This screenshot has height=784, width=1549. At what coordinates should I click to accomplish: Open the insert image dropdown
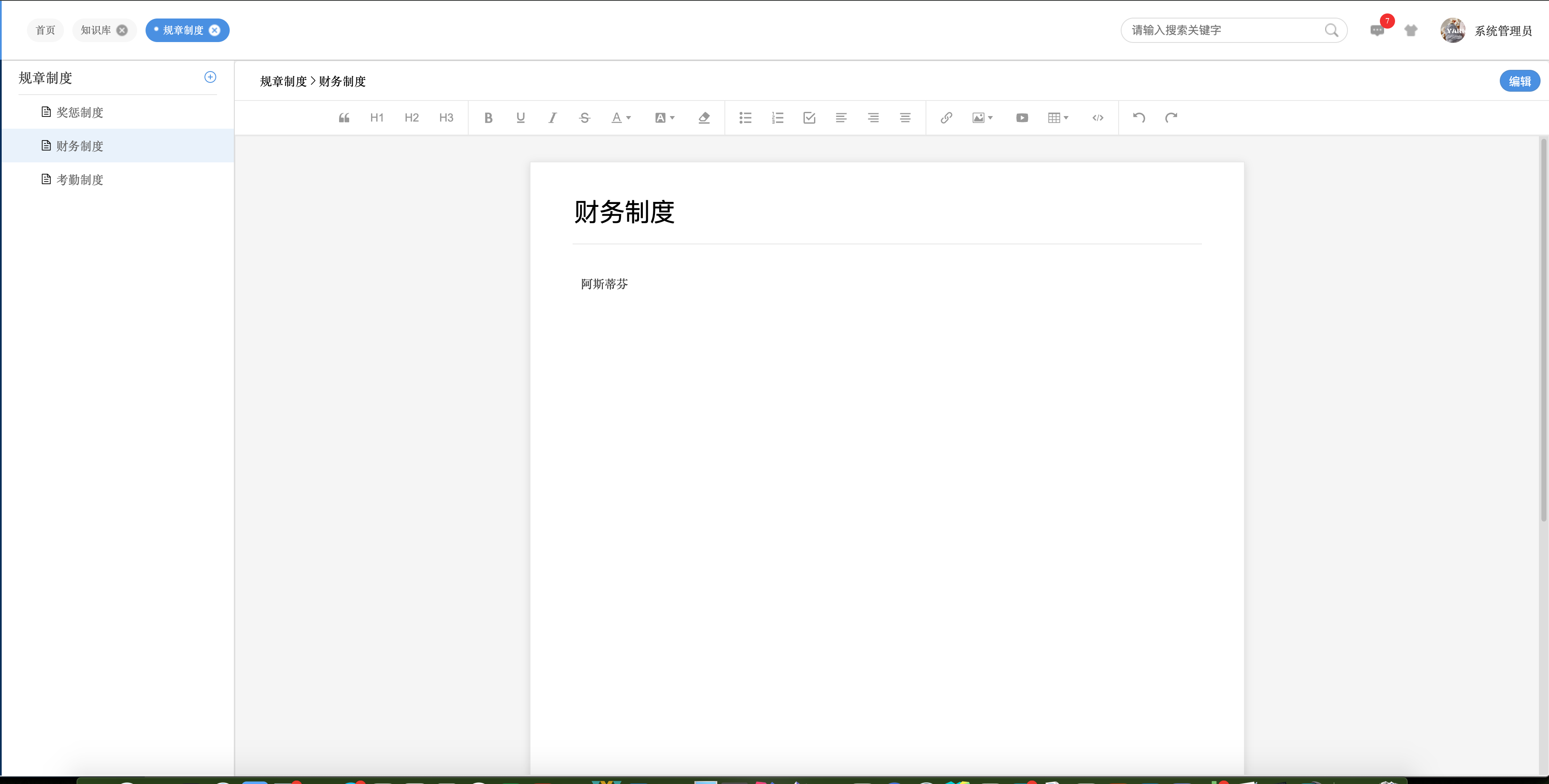pyautogui.click(x=982, y=118)
